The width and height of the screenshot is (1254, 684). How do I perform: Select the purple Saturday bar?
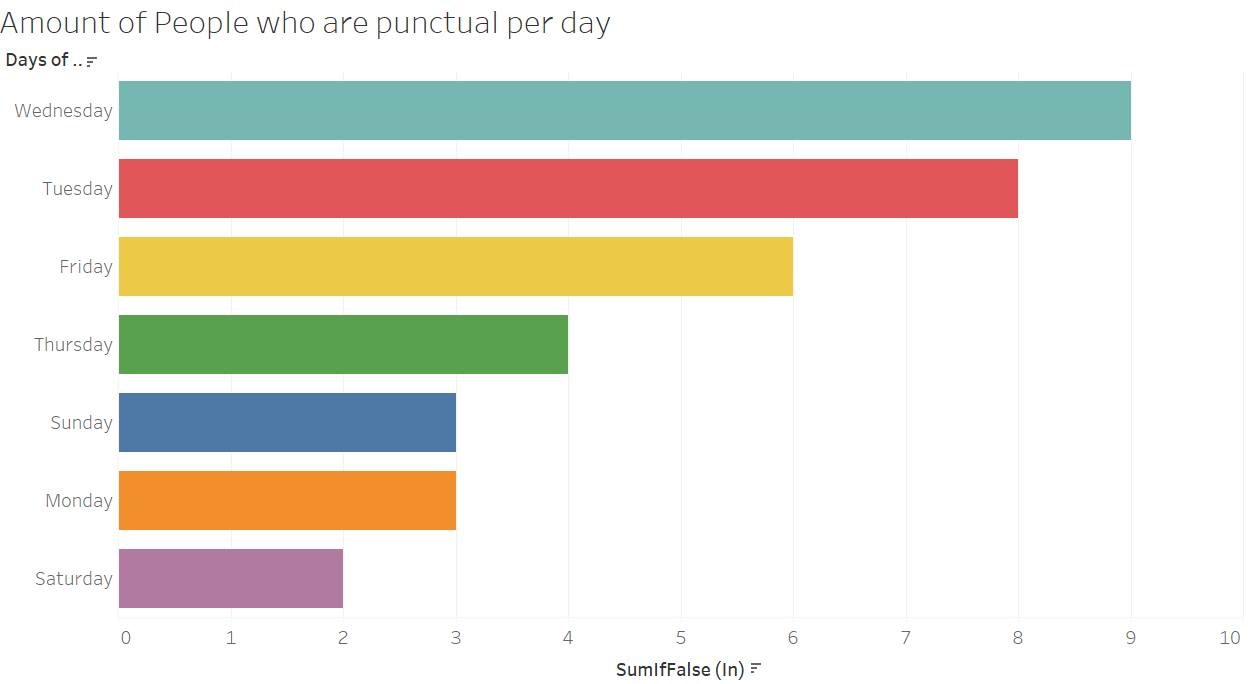(x=231, y=578)
